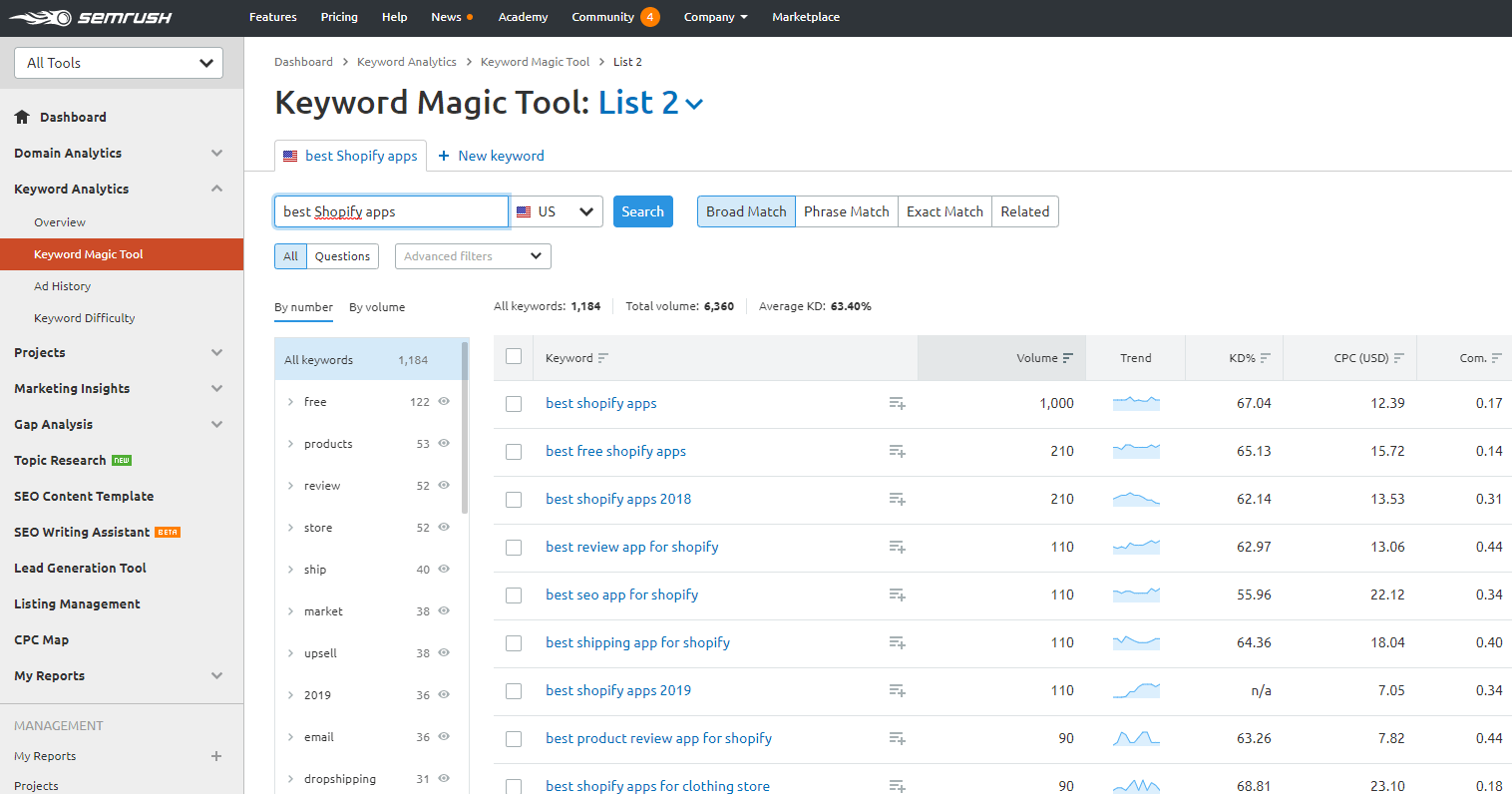Click the Com. column sort icon
The height and width of the screenshot is (794, 1512).
(1497, 358)
